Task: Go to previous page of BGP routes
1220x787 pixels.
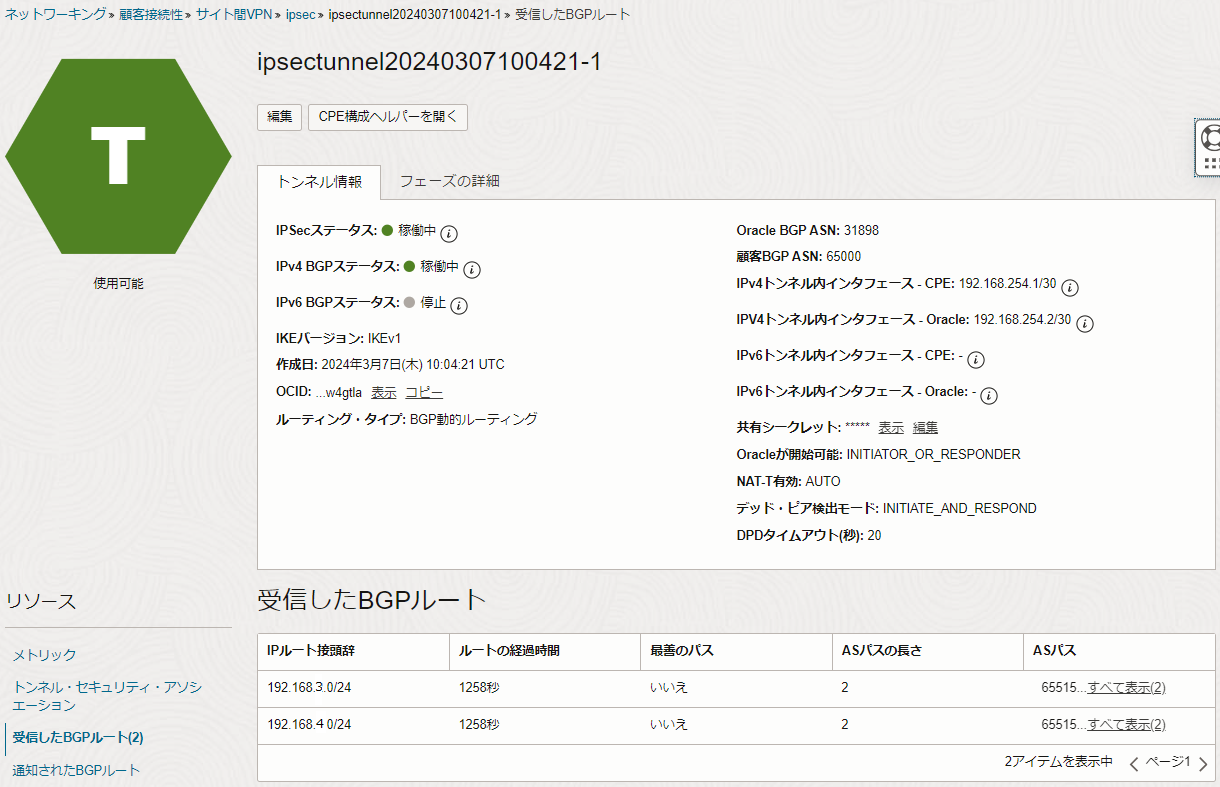Action: [1134, 764]
